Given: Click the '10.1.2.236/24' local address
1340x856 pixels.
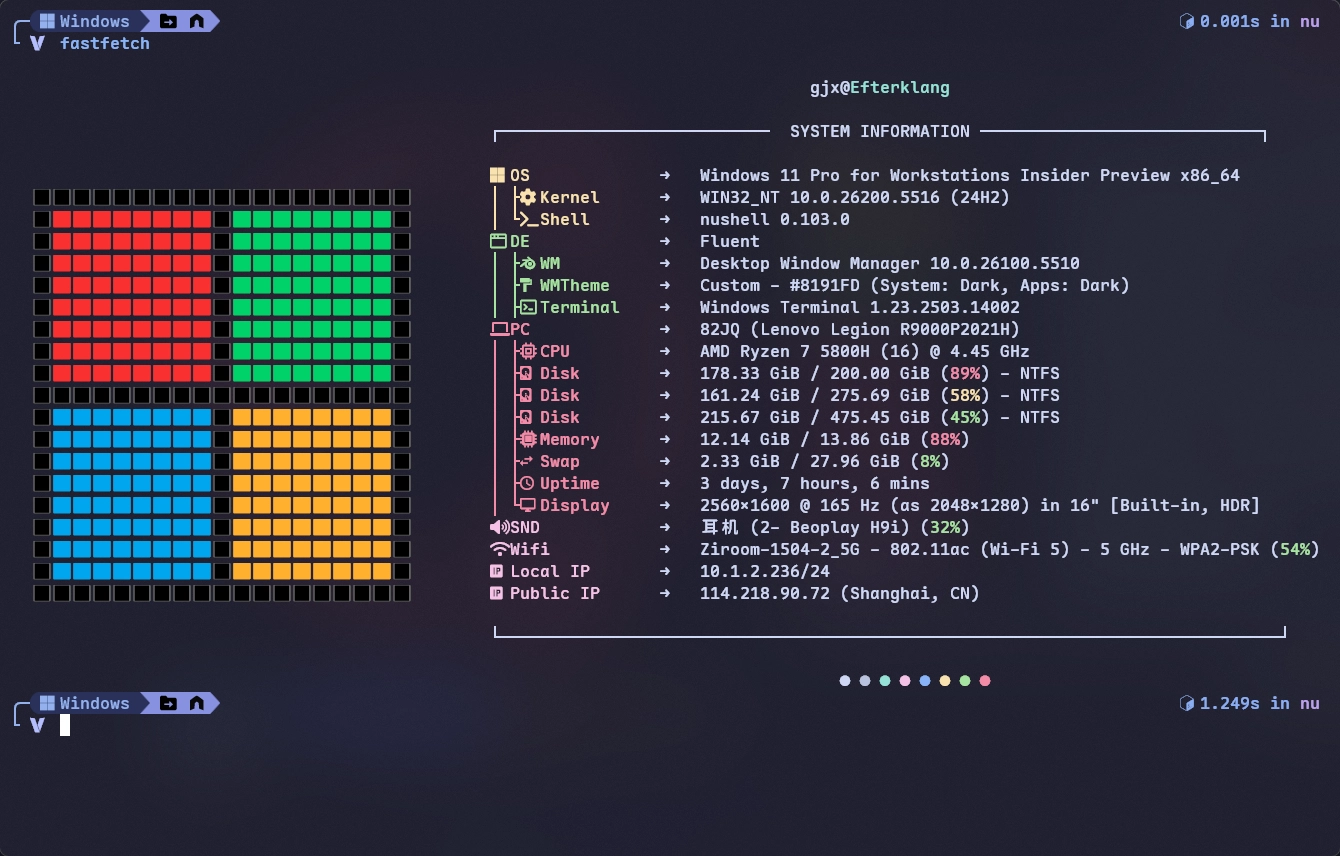Looking at the screenshot, I should [x=765, y=571].
